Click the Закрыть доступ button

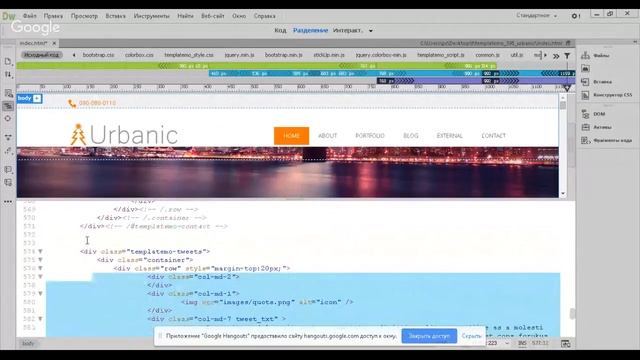tap(429, 336)
